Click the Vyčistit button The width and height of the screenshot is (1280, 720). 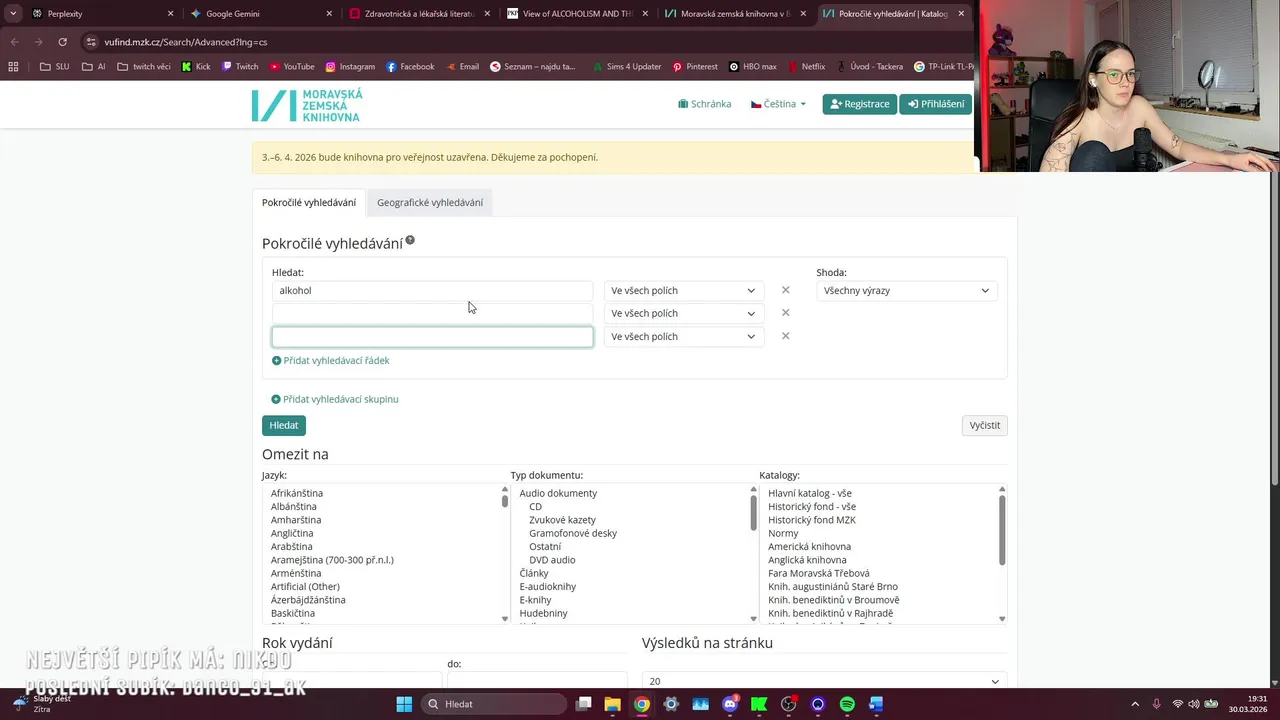(984, 425)
